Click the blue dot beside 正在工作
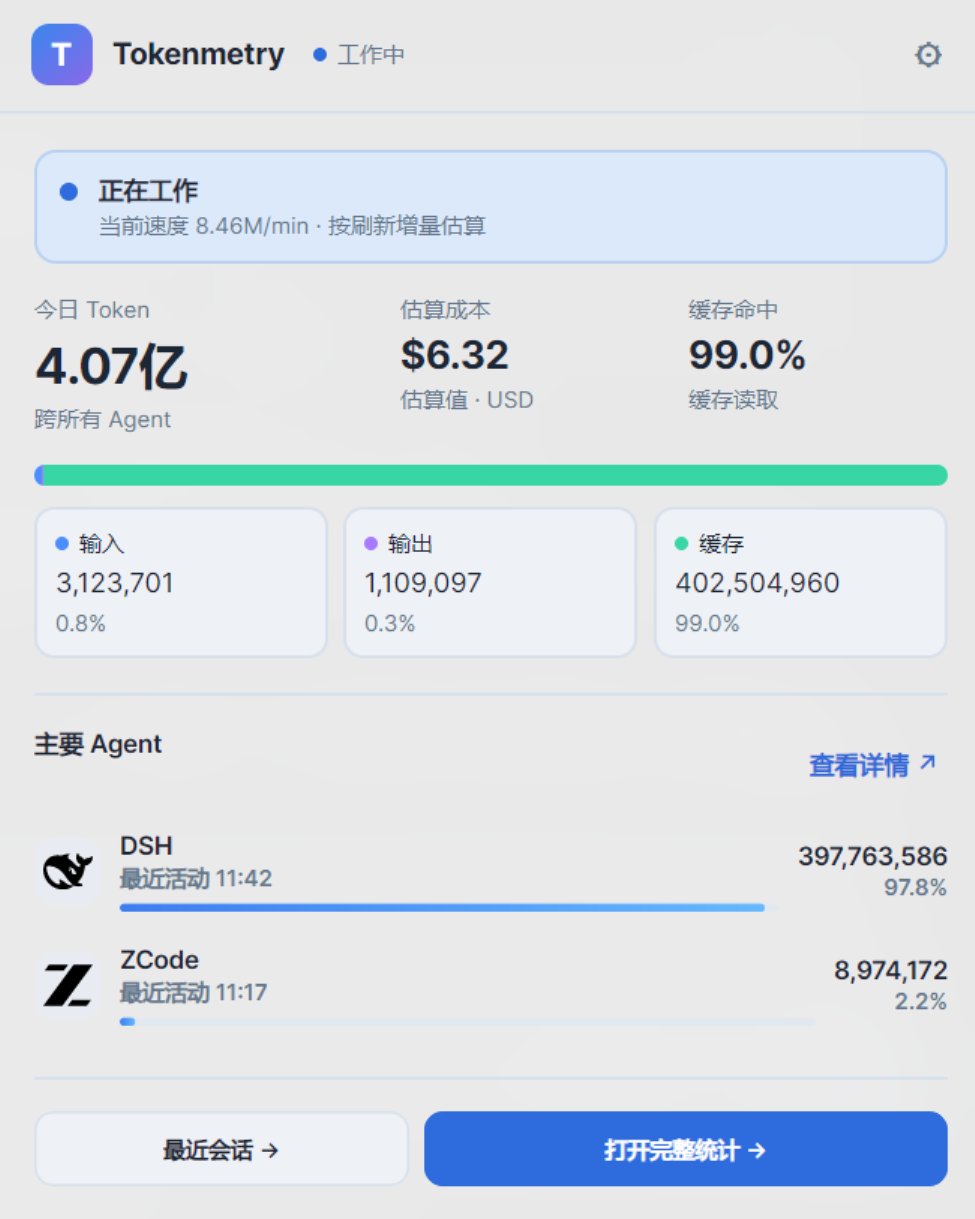 pos(69,191)
